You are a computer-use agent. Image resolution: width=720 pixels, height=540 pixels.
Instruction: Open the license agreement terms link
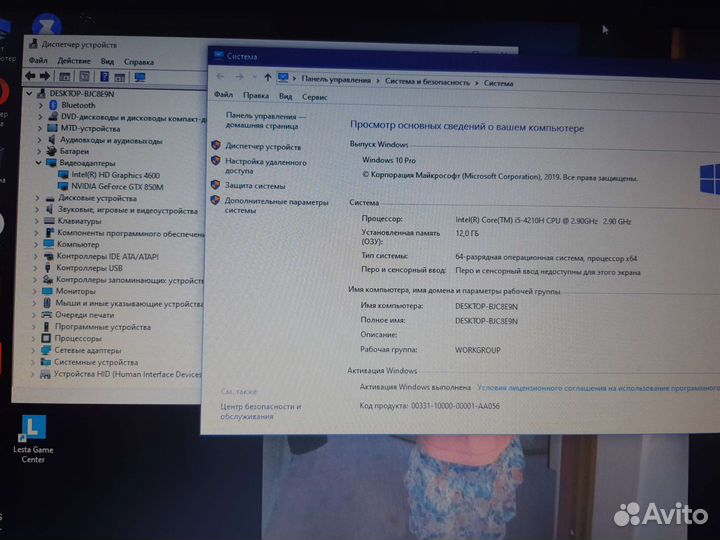tap(598, 388)
